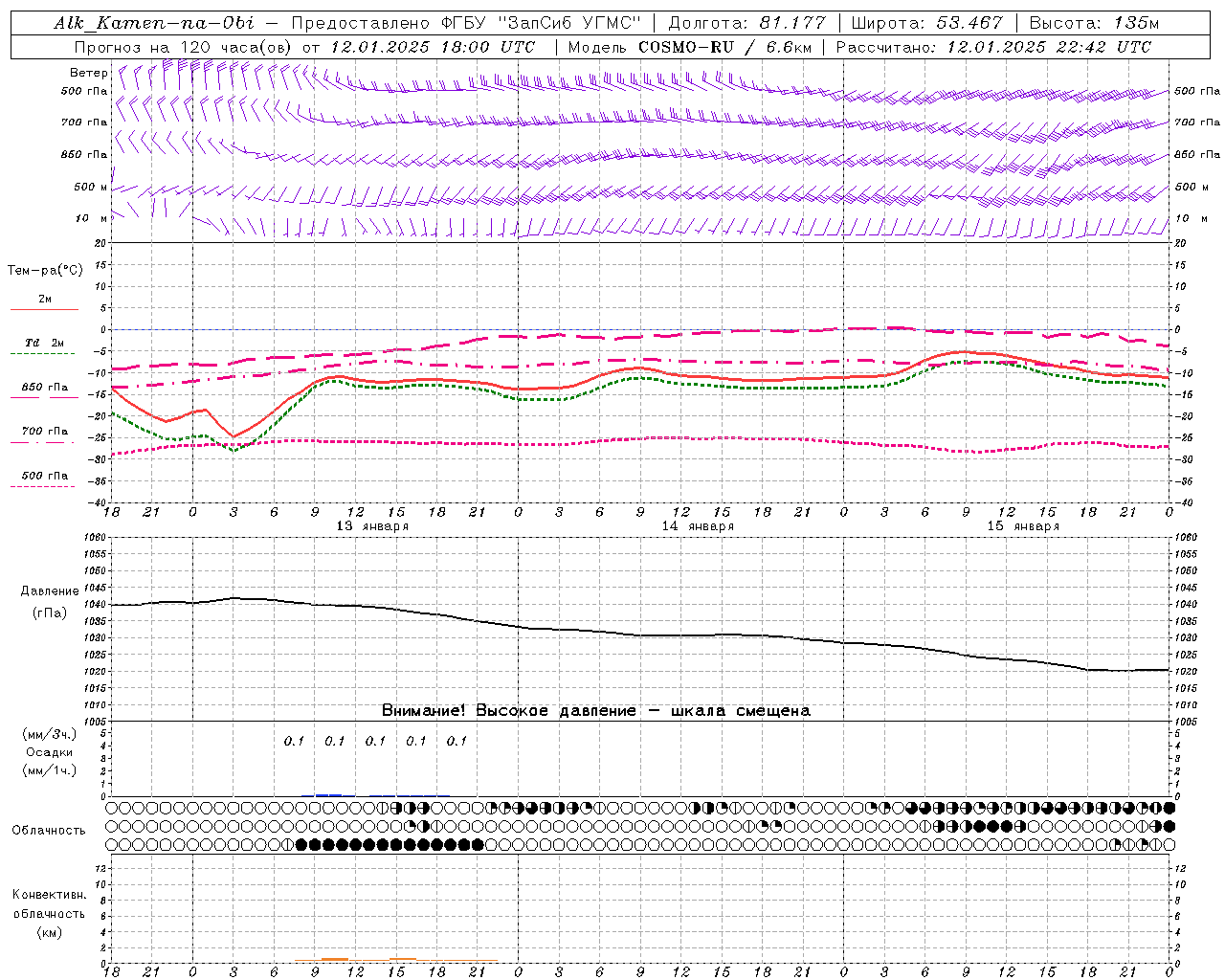Click the Давление pressure panel label
Image resolution: width=1225 pixels, height=980 pixels.
pyautogui.click(x=50, y=591)
